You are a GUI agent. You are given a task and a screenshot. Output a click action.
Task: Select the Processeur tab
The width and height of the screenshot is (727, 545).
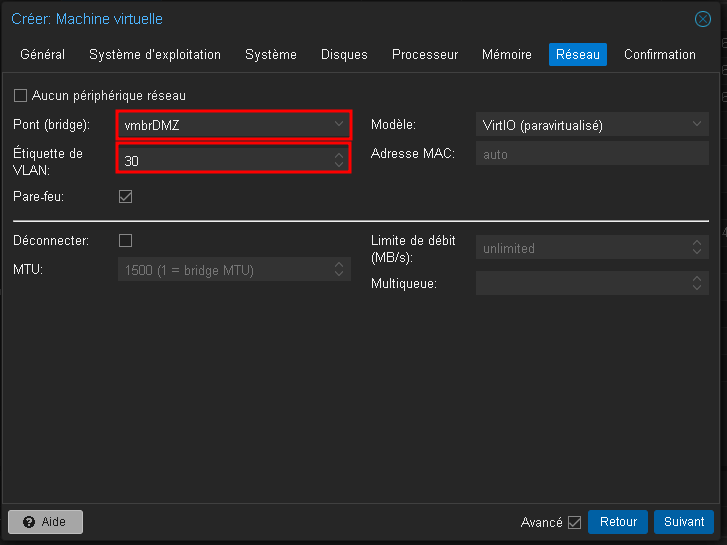pos(425,55)
